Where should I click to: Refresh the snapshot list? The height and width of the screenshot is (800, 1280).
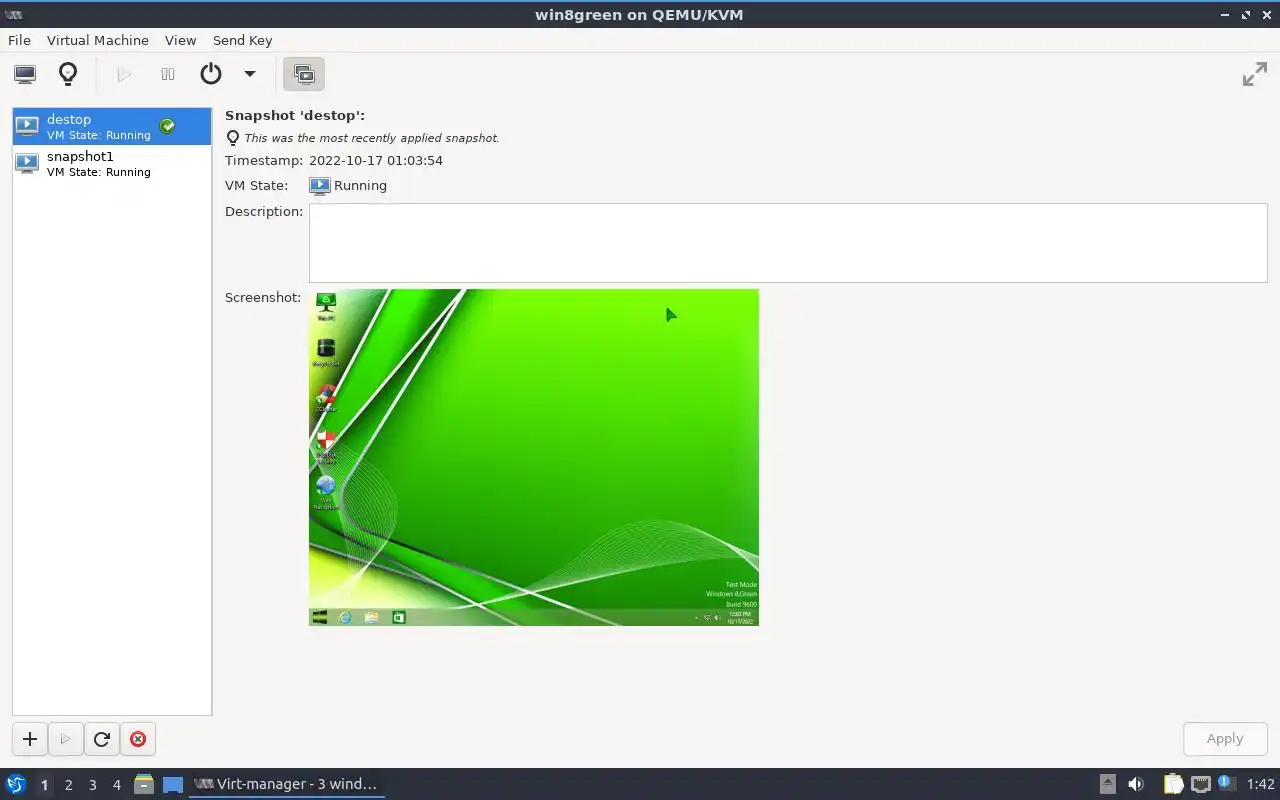(x=101, y=739)
